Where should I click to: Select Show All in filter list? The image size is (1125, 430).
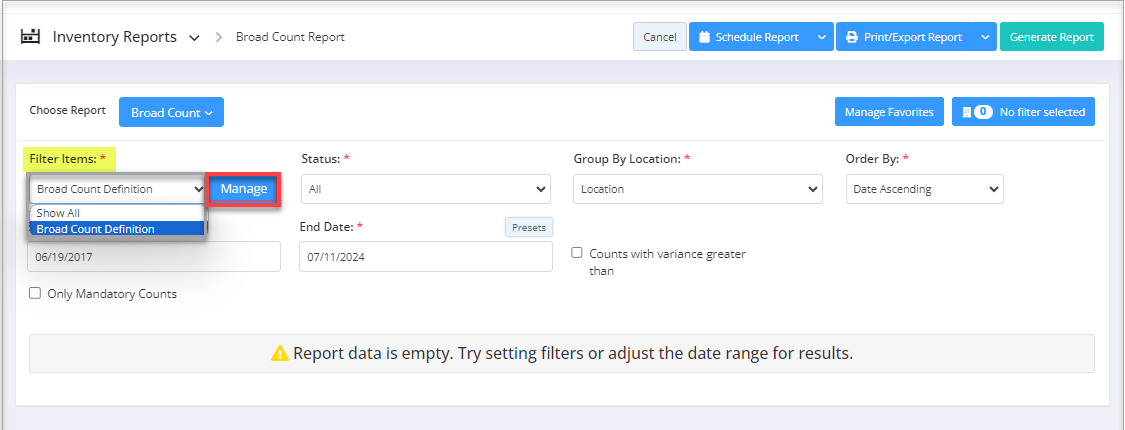point(58,213)
